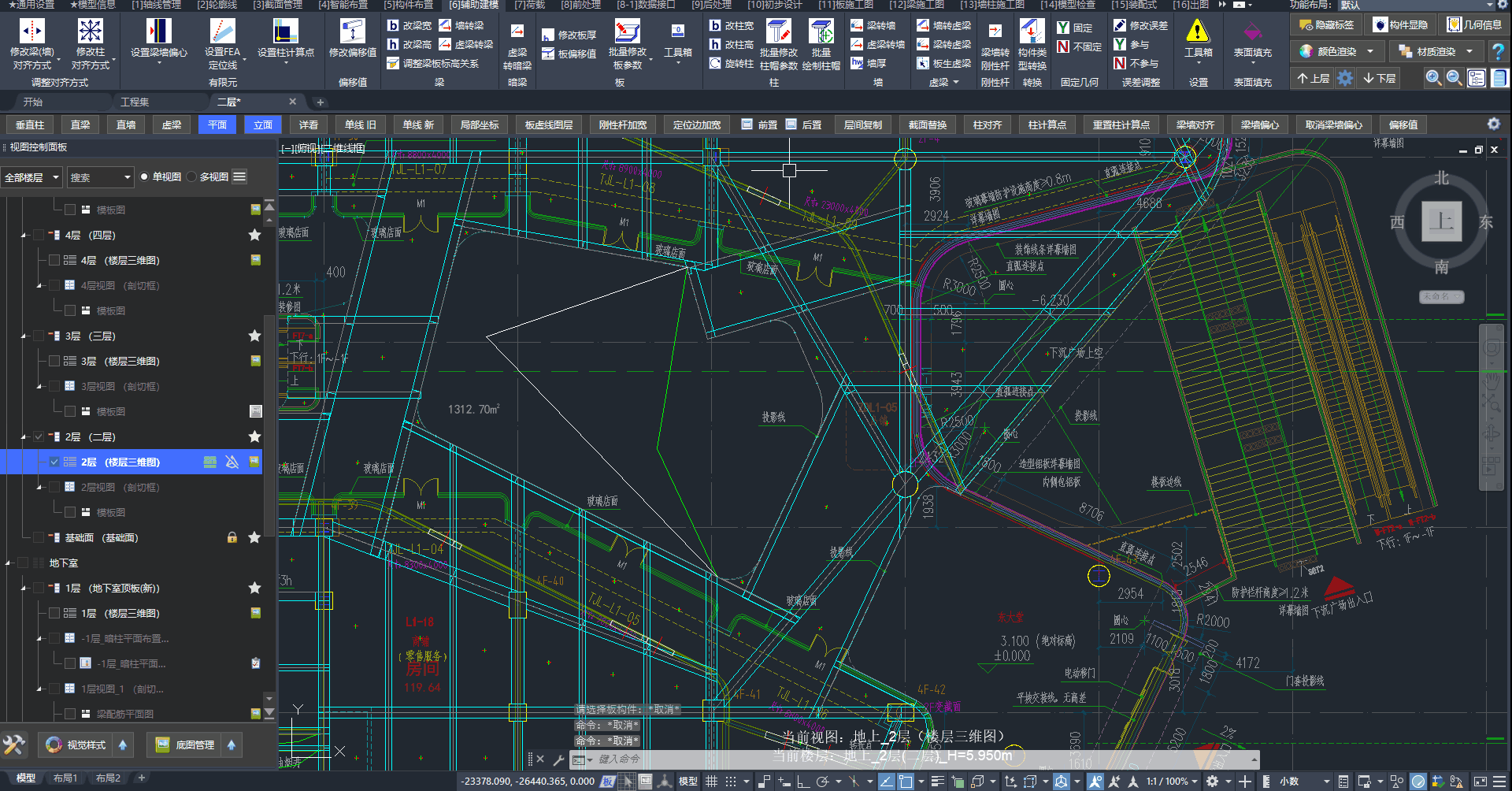Click the 批量修改柱帽参数 ribbon icon
Screen dimensions: 1512x791
point(779,32)
